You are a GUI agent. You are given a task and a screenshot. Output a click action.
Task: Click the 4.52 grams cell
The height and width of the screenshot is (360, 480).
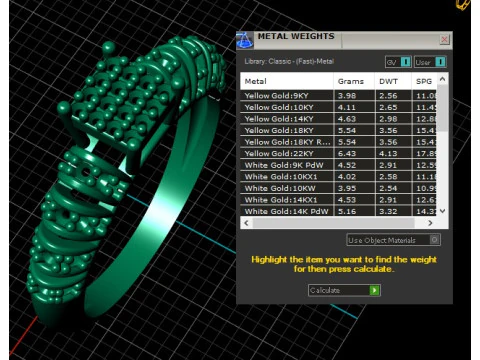point(354,165)
